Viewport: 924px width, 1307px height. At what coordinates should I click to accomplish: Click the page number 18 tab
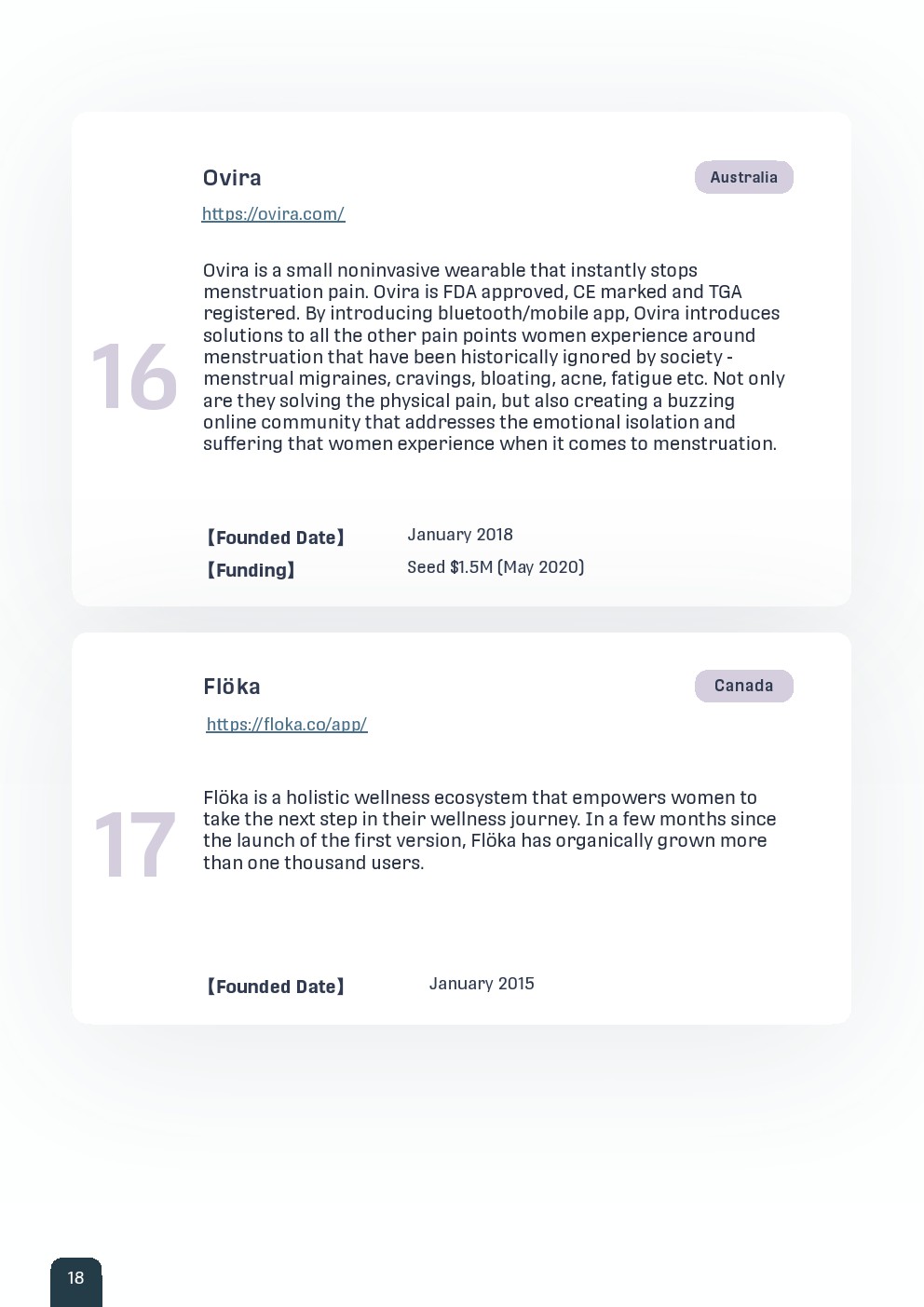75,1278
